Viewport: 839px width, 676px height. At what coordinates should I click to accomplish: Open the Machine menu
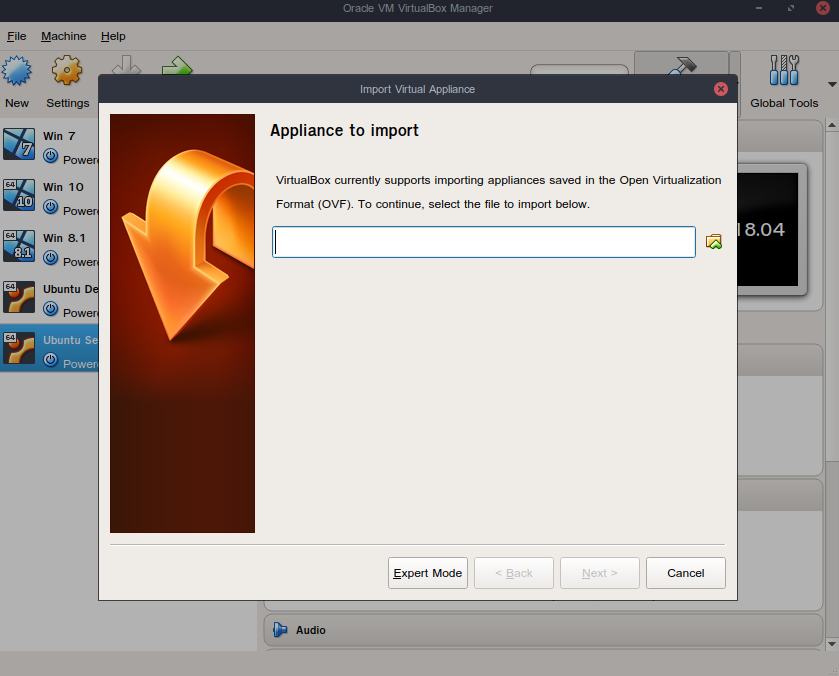coord(64,36)
